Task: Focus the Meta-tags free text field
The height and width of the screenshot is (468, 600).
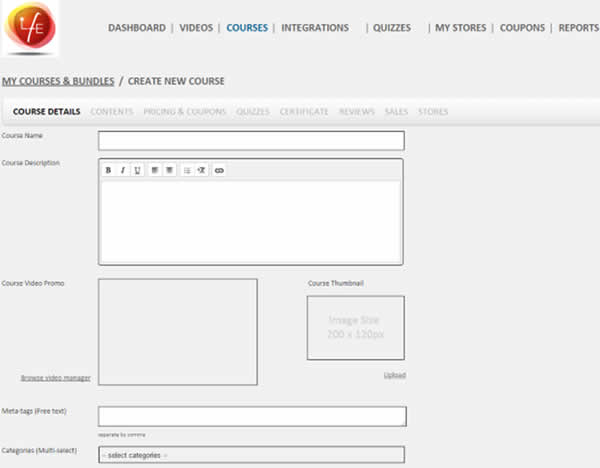Action: tap(252, 416)
